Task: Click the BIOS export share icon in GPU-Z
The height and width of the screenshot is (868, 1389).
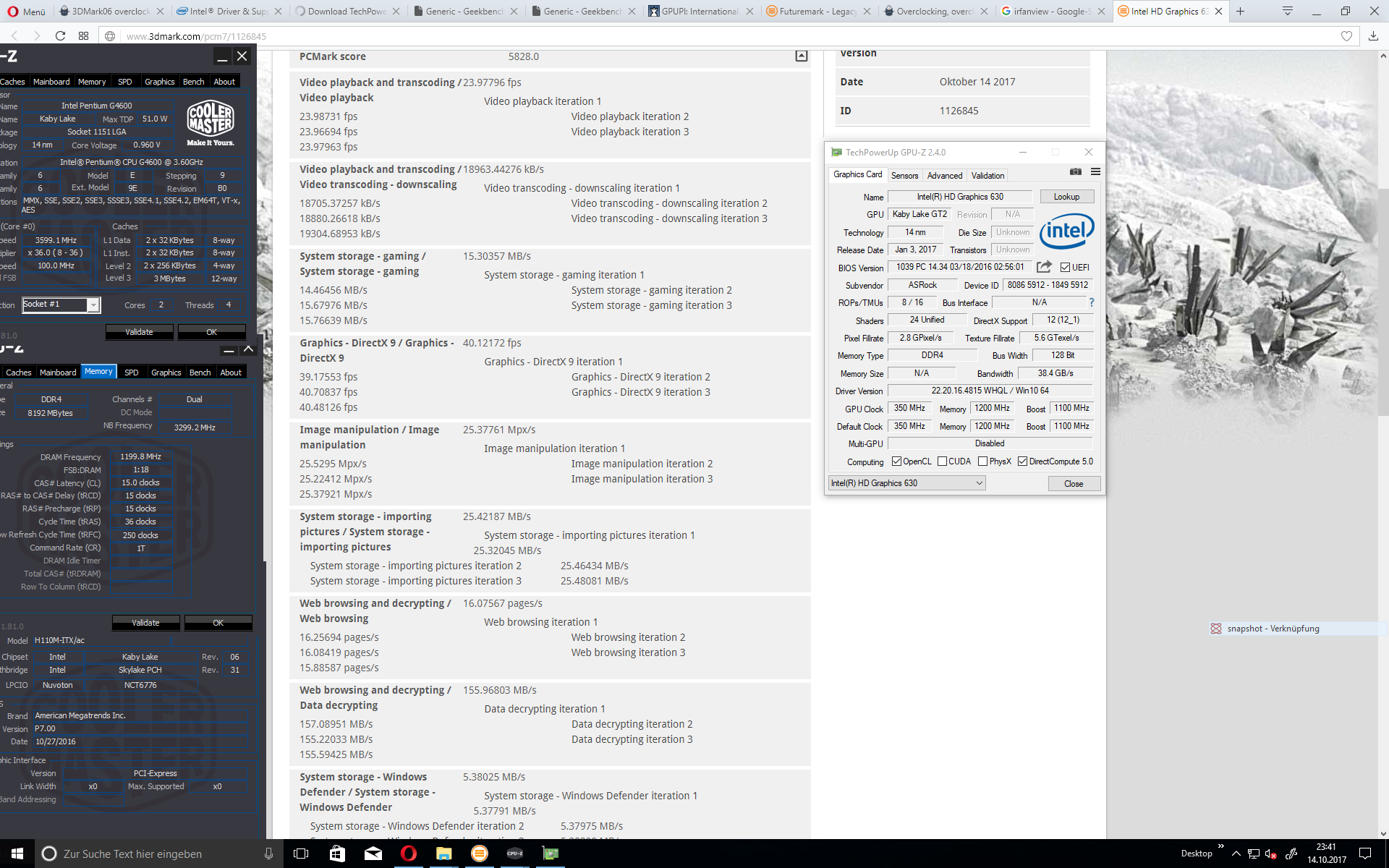Action: click(x=1044, y=267)
